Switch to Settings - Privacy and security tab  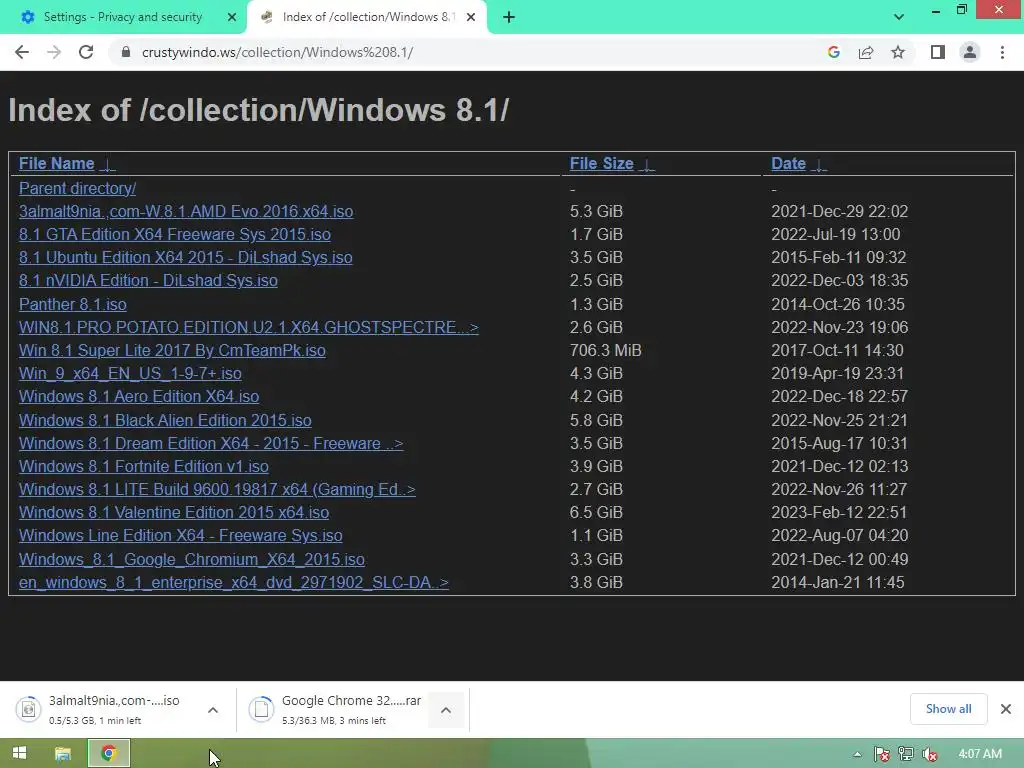(x=123, y=17)
